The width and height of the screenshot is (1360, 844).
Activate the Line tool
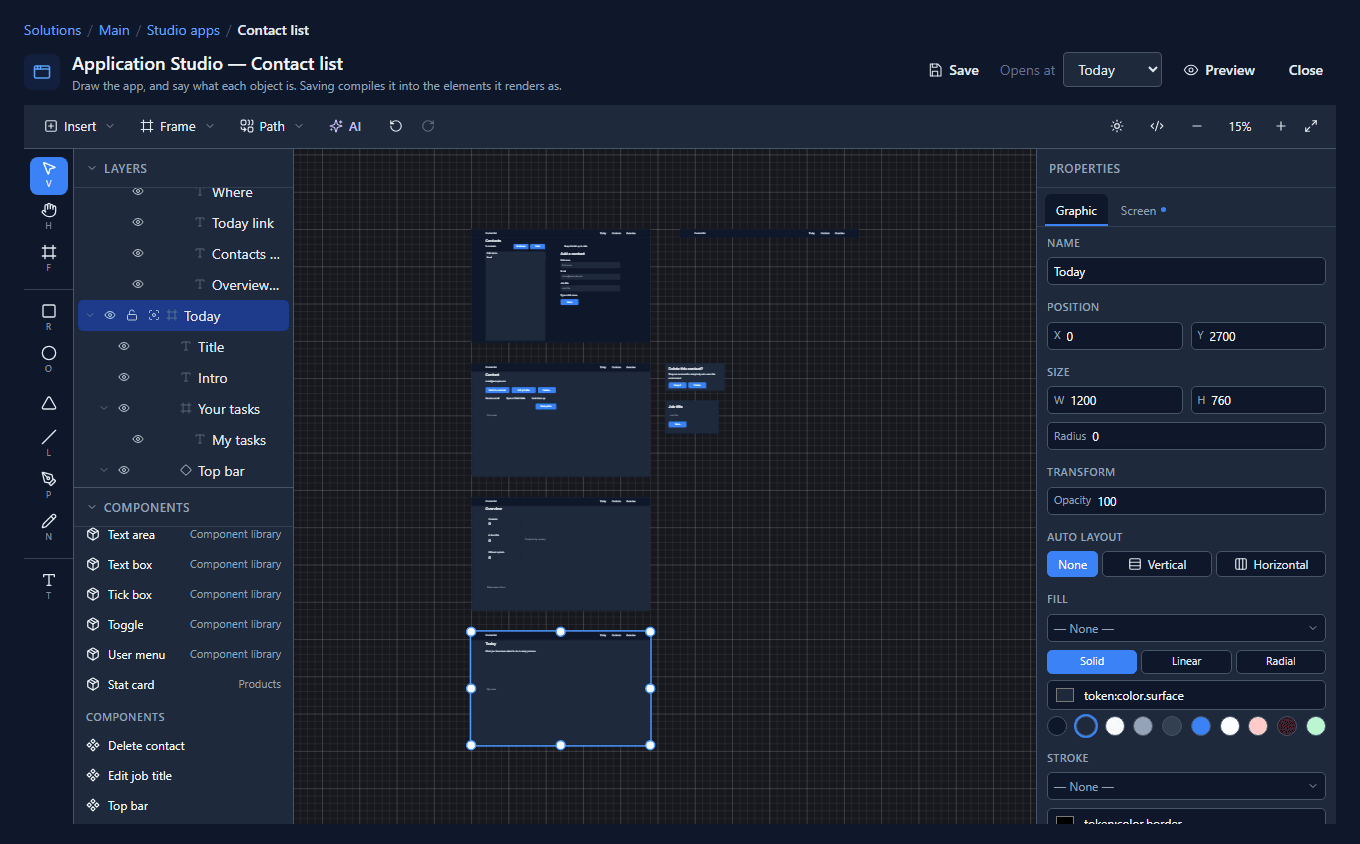coord(49,442)
